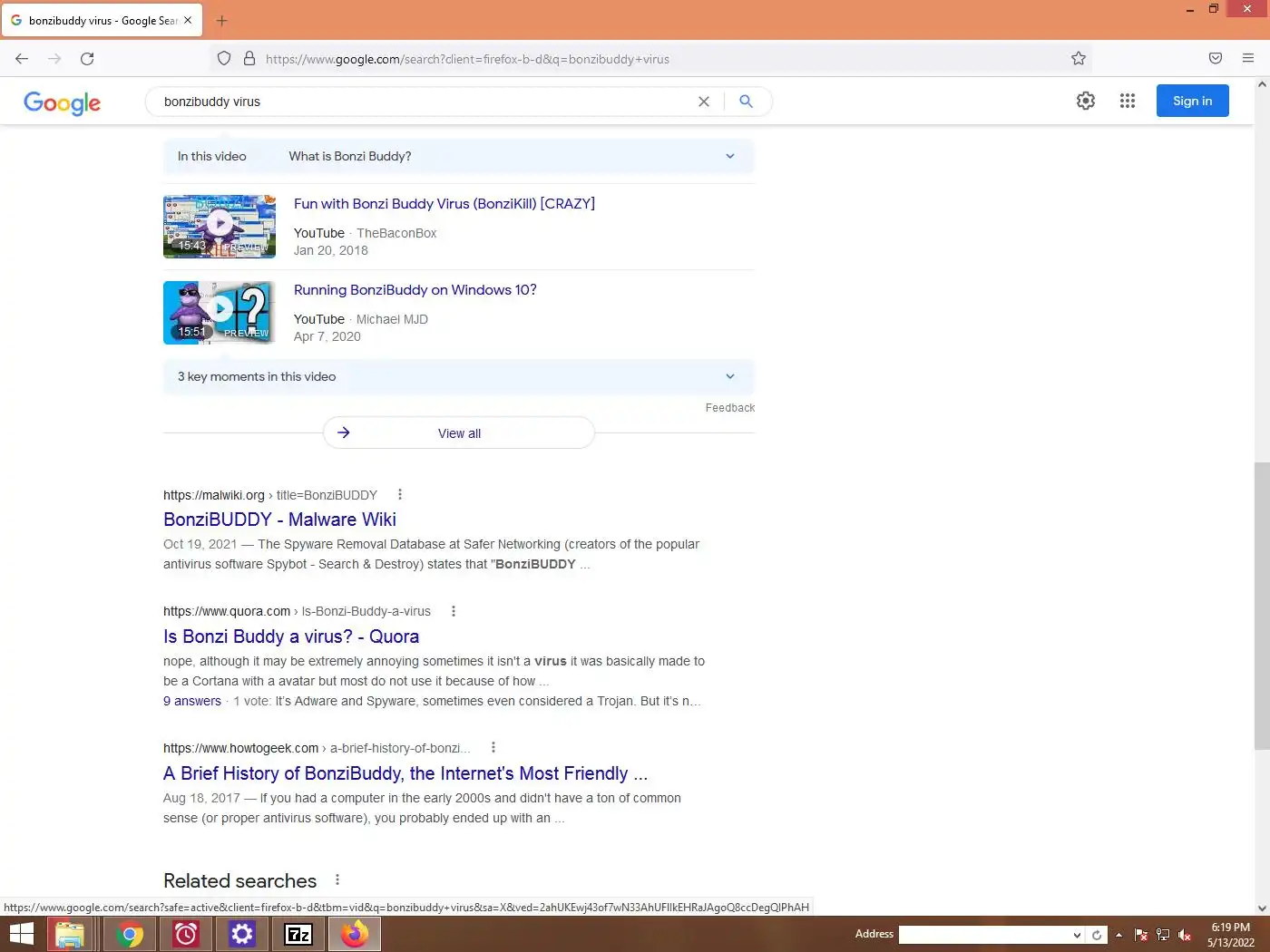Open the tracking protection shield icon
This screenshot has width=1270, height=952.
(x=224, y=59)
